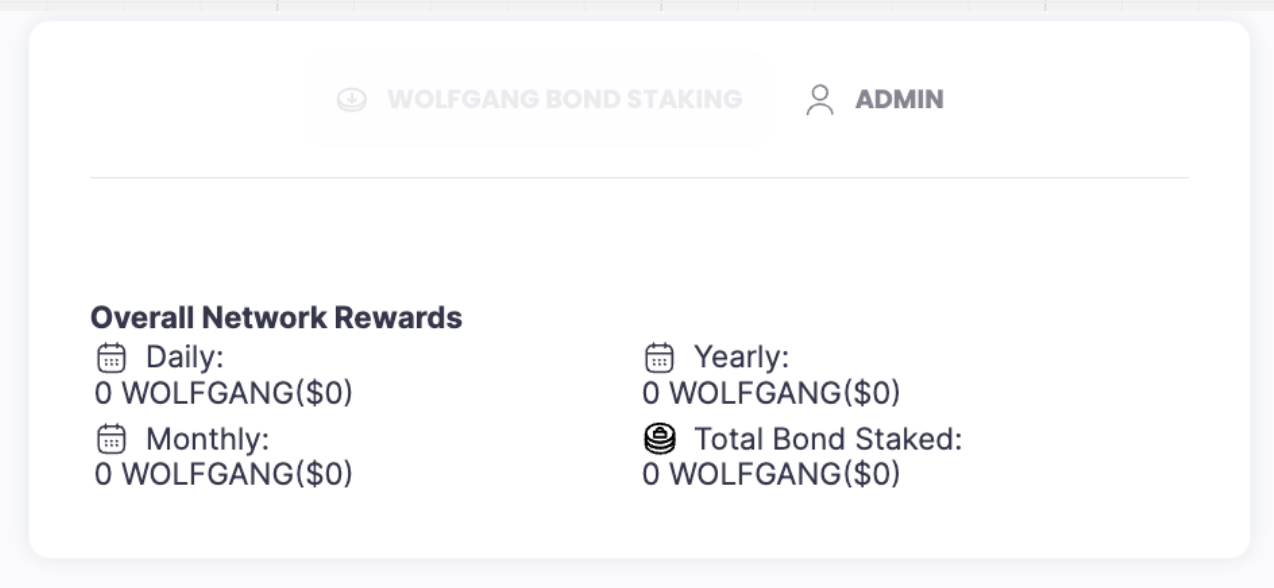
Task: Click the Daily rewards label
Action: point(185,357)
